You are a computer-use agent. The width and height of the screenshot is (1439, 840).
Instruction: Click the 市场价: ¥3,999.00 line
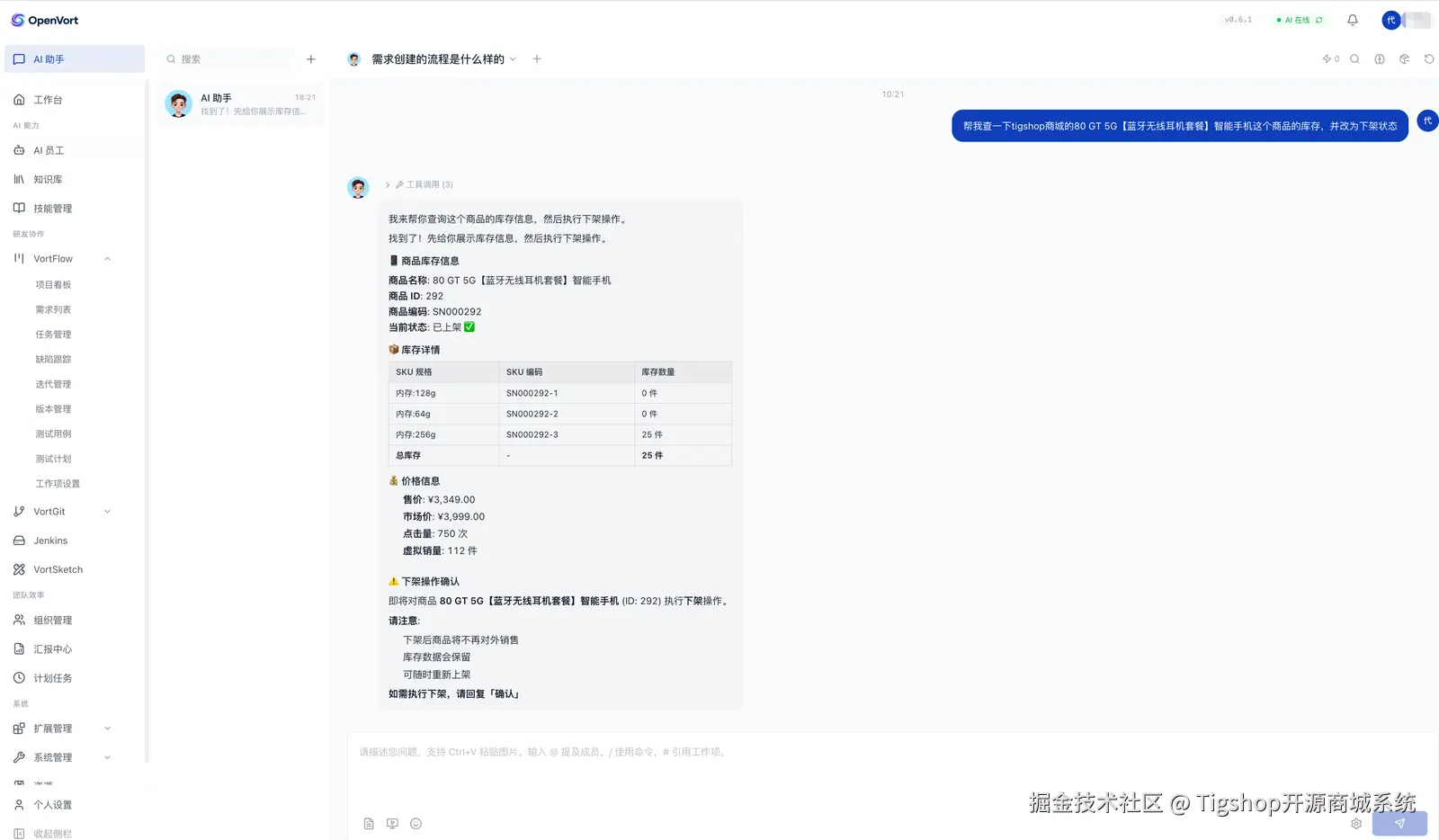443,517
